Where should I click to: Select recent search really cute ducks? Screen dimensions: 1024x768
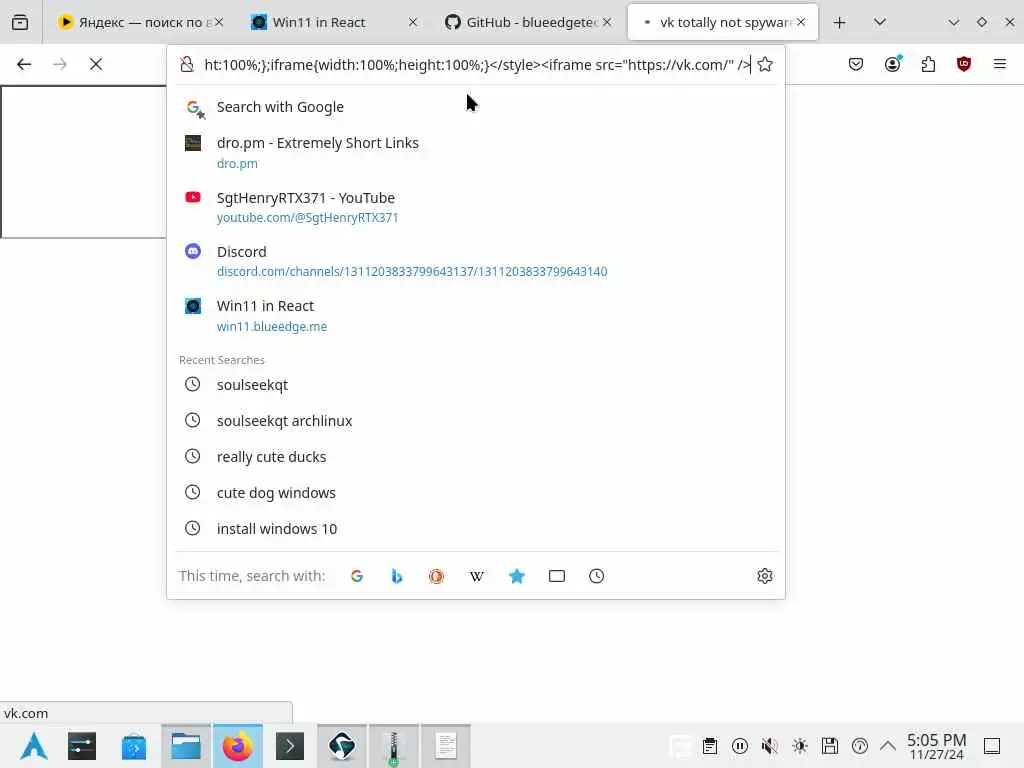[x=475, y=456]
